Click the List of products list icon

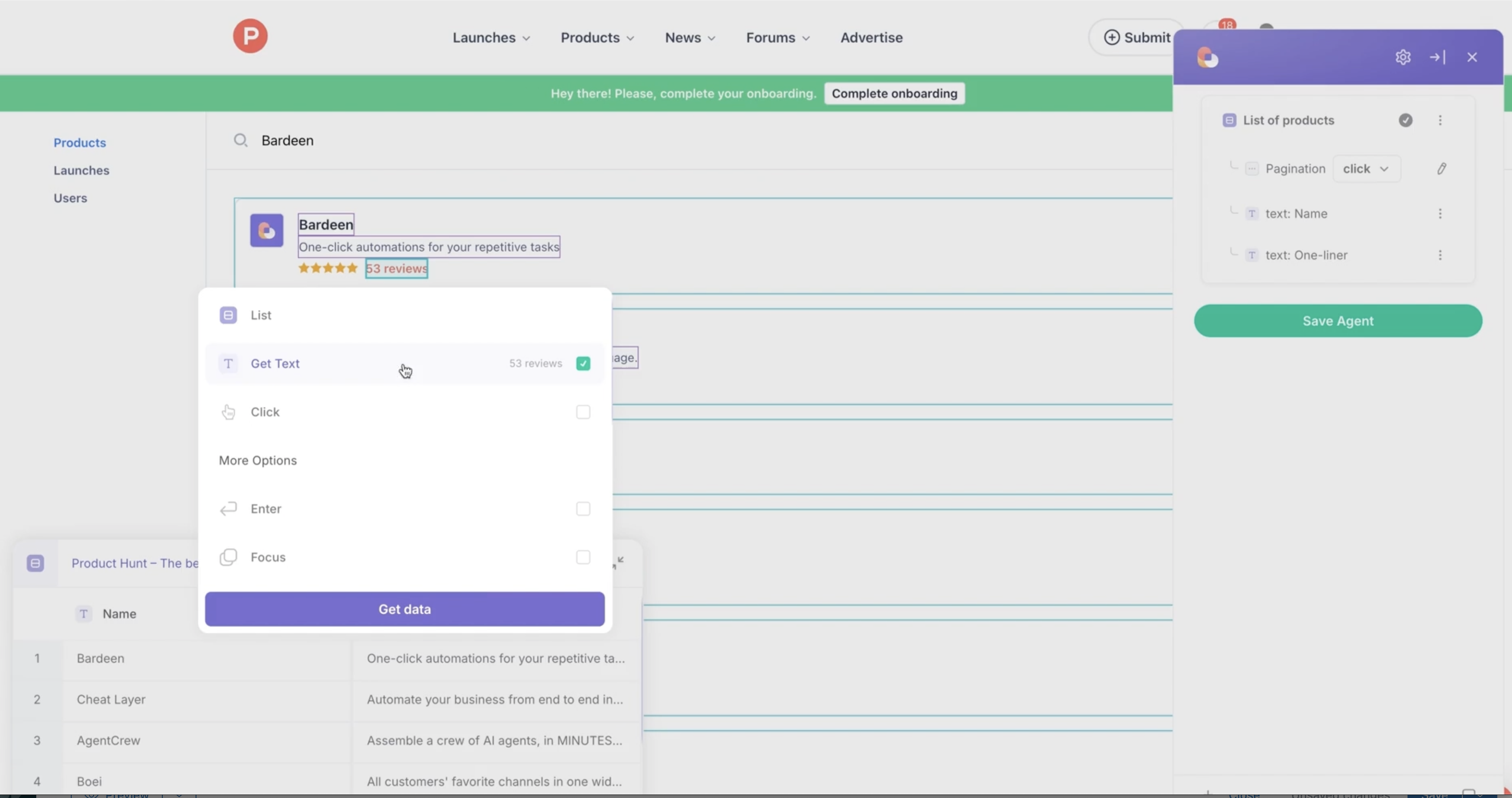tap(1229, 120)
